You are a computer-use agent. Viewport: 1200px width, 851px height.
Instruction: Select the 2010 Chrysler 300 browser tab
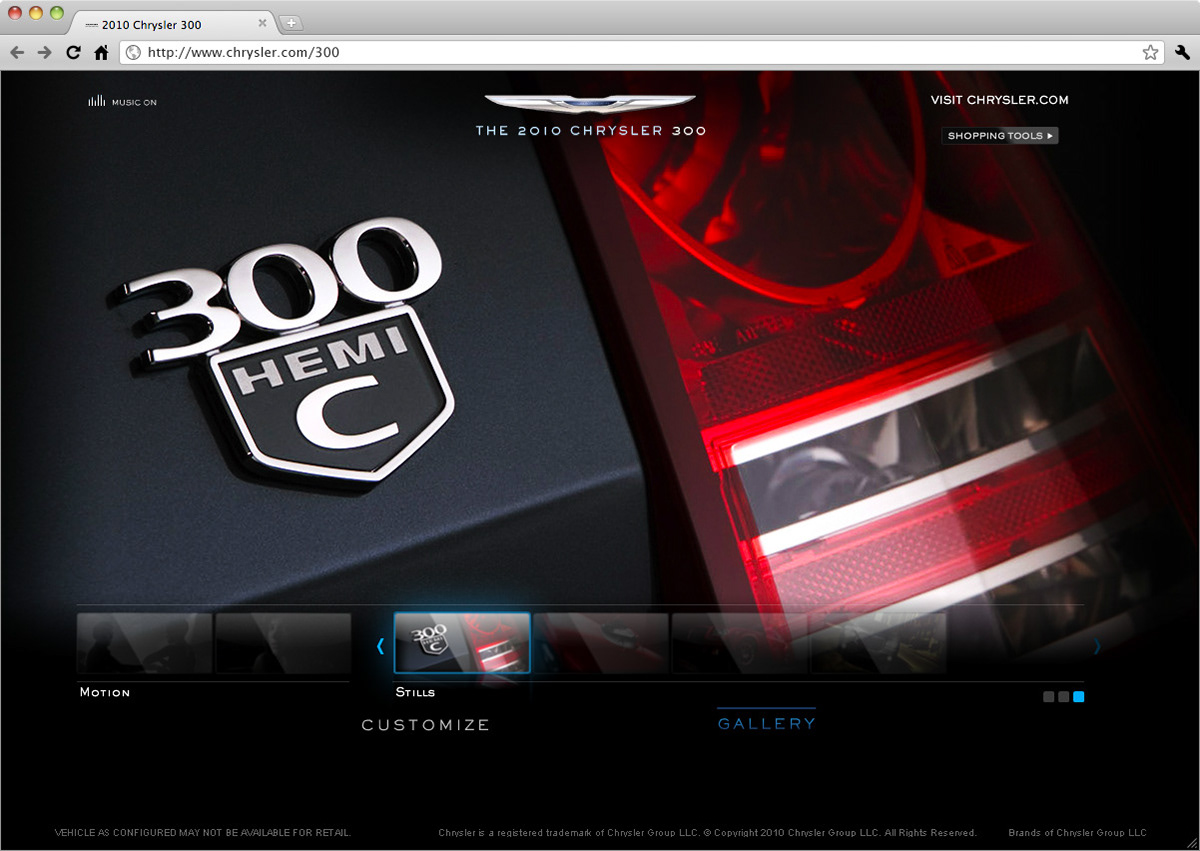tap(172, 24)
